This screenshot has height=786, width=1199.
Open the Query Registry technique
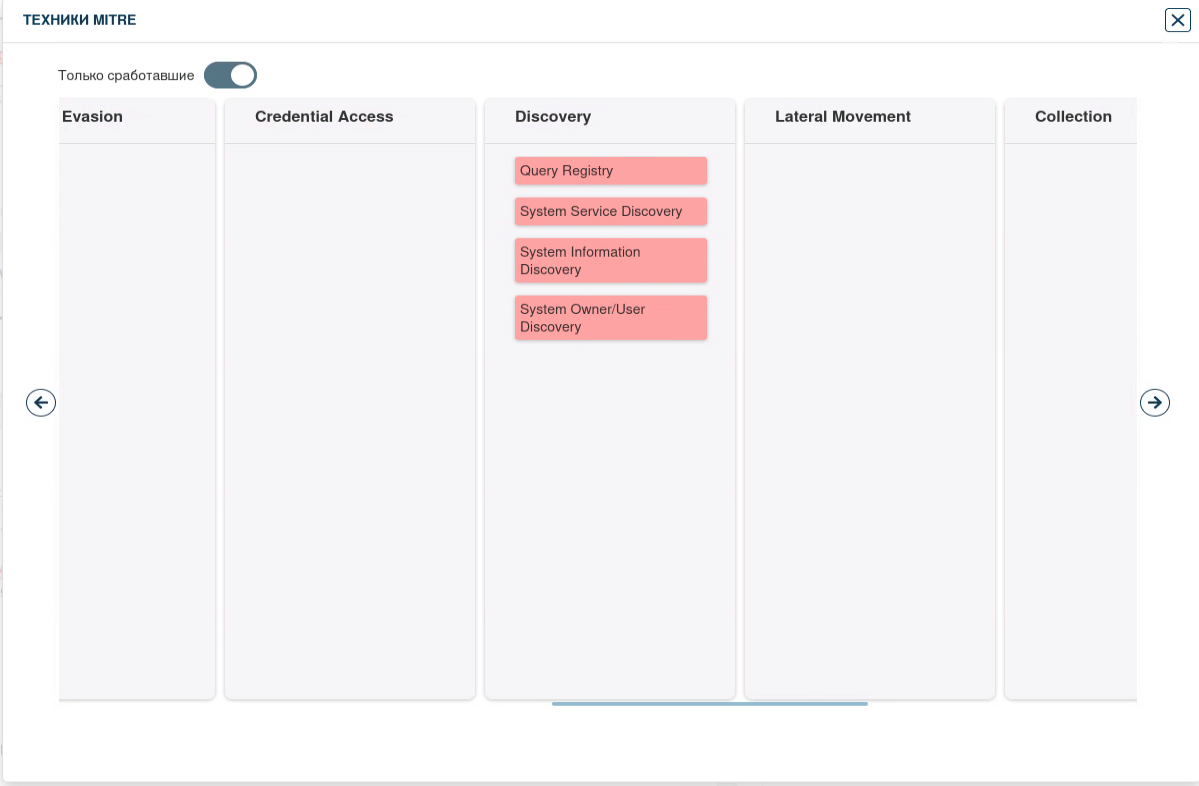pyautogui.click(x=610, y=171)
